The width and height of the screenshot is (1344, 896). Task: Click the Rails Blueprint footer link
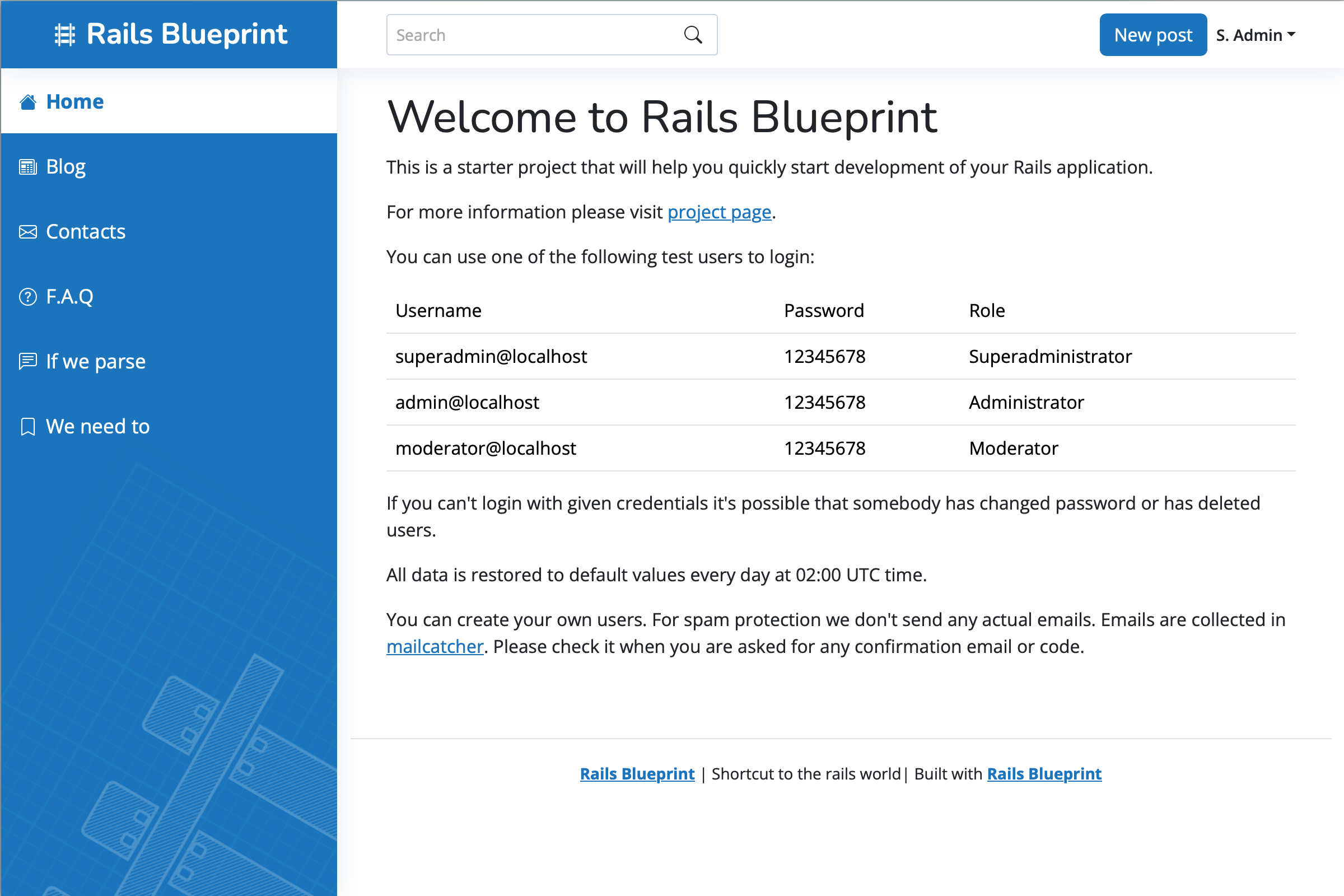point(637,774)
